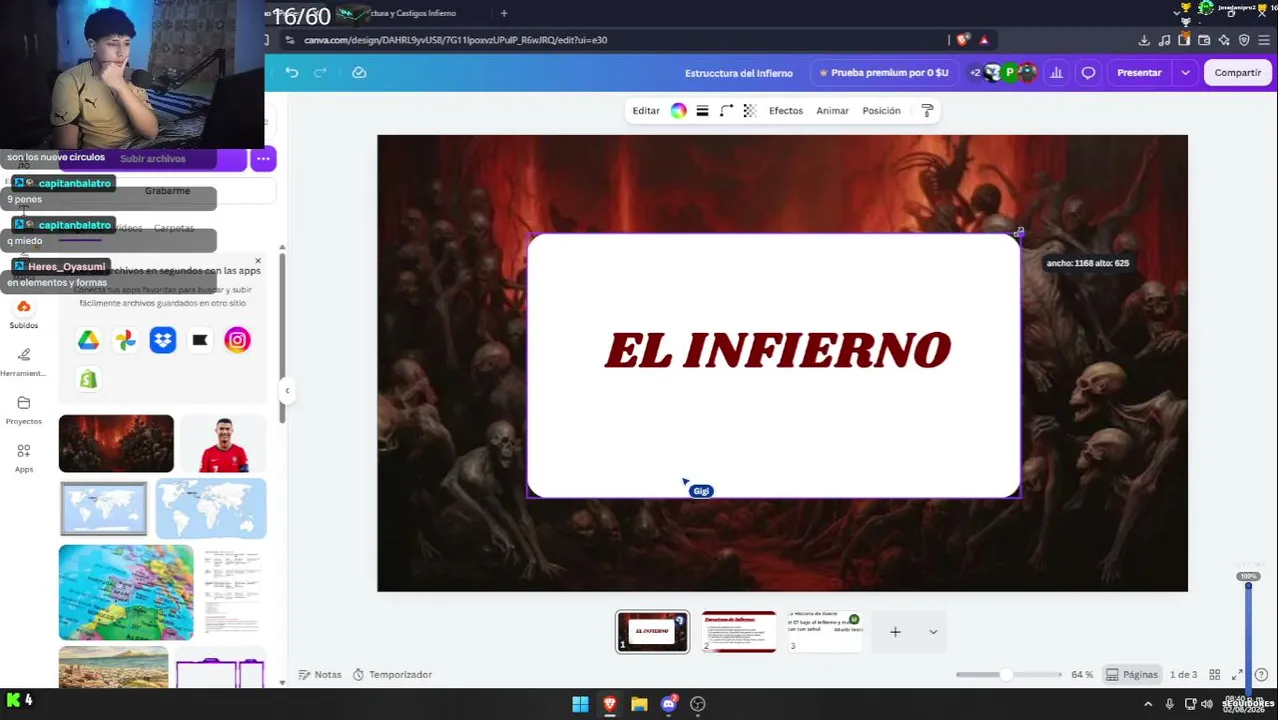
Task: Open more options next to Subir archivos
Action: (x=263, y=159)
